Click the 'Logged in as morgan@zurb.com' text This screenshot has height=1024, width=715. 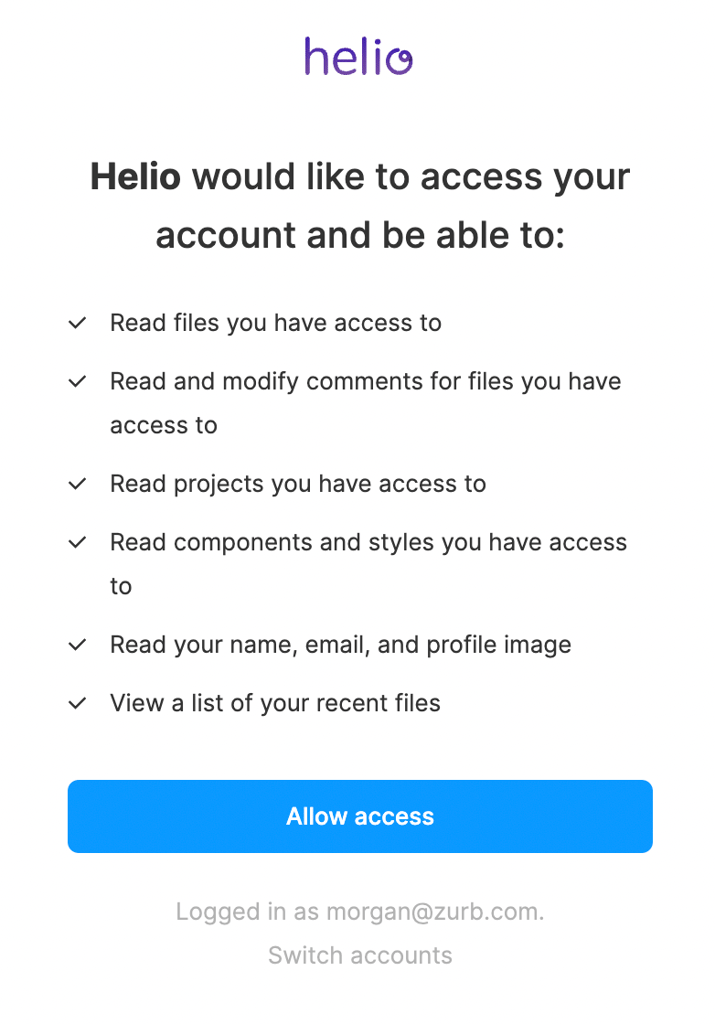click(360, 912)
